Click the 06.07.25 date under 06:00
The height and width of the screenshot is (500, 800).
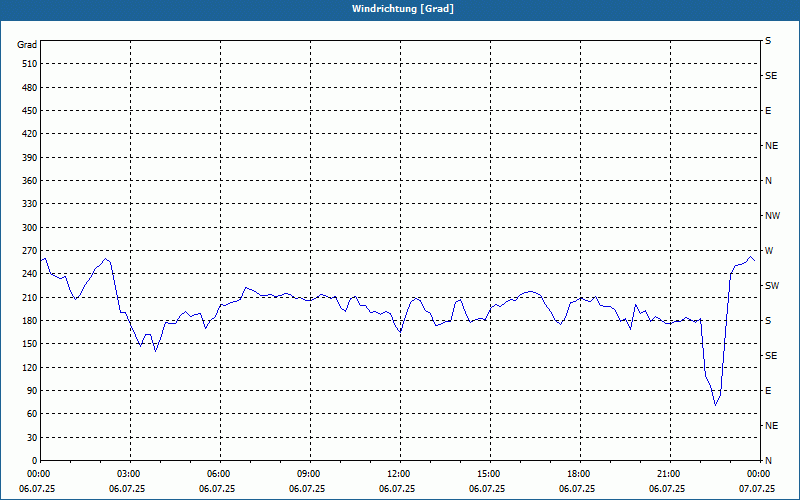[x=217, y=489]
